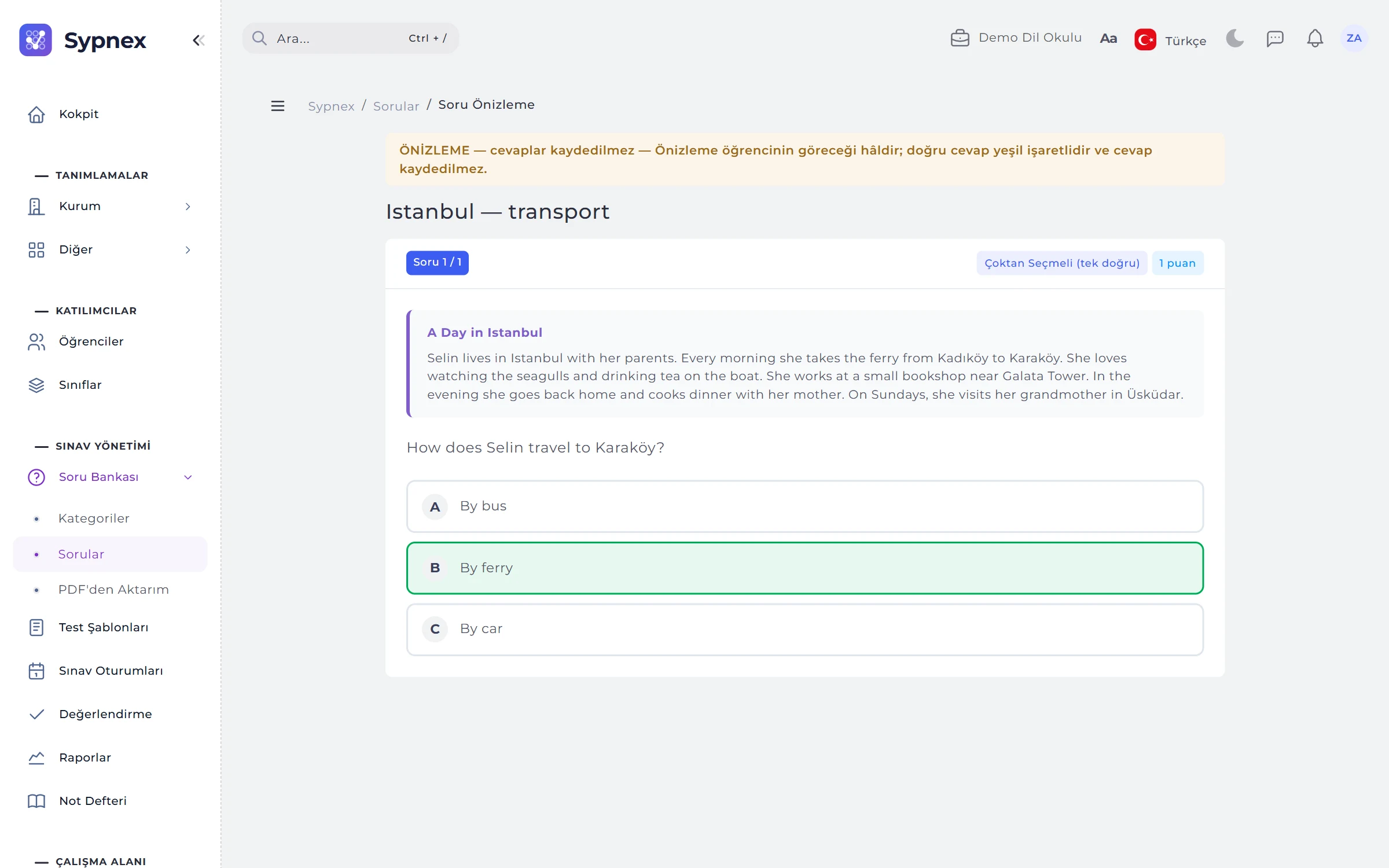Open the Soru Bankası menu label

(x=98, y=477)
